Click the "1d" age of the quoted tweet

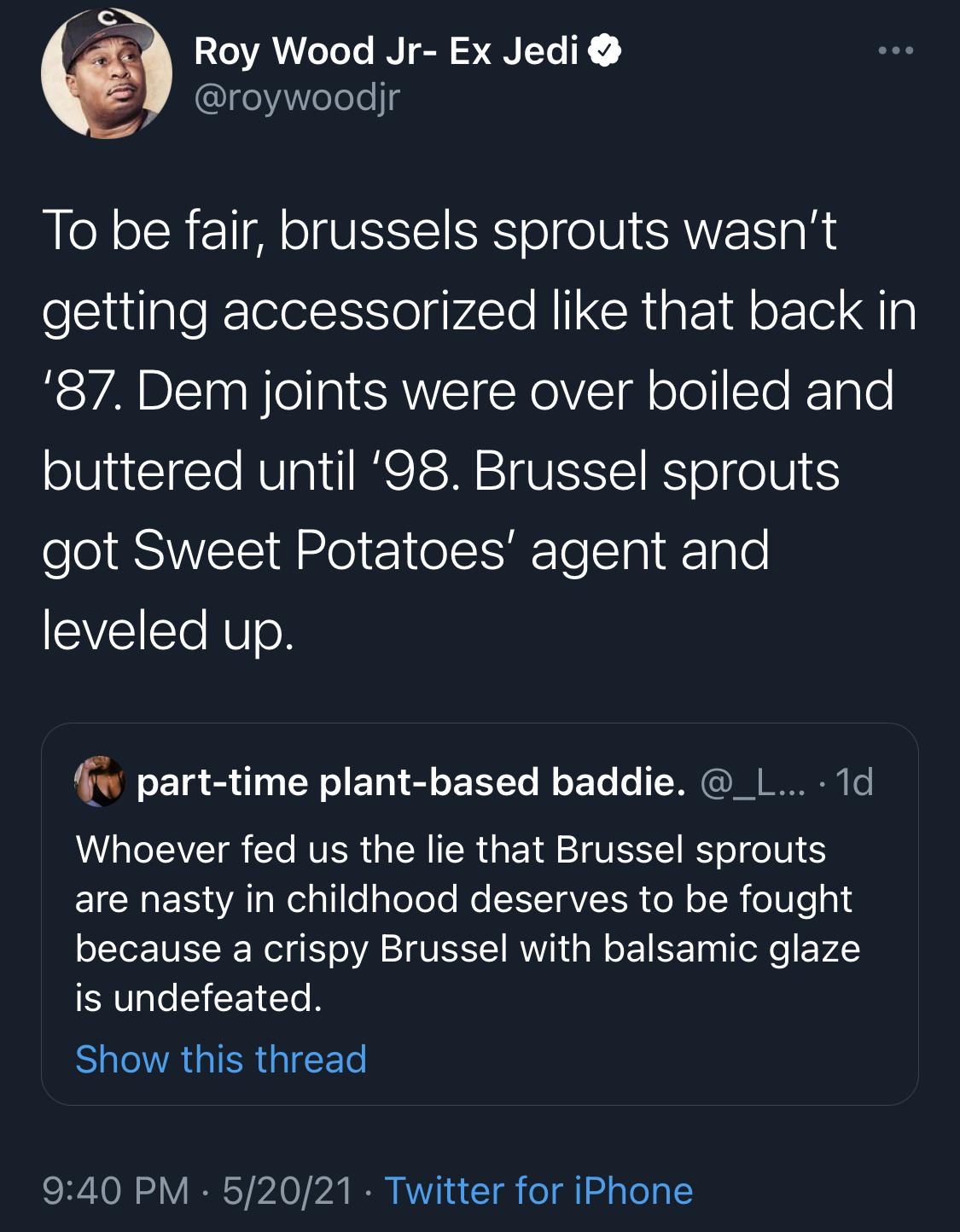[x=854, y=782]
